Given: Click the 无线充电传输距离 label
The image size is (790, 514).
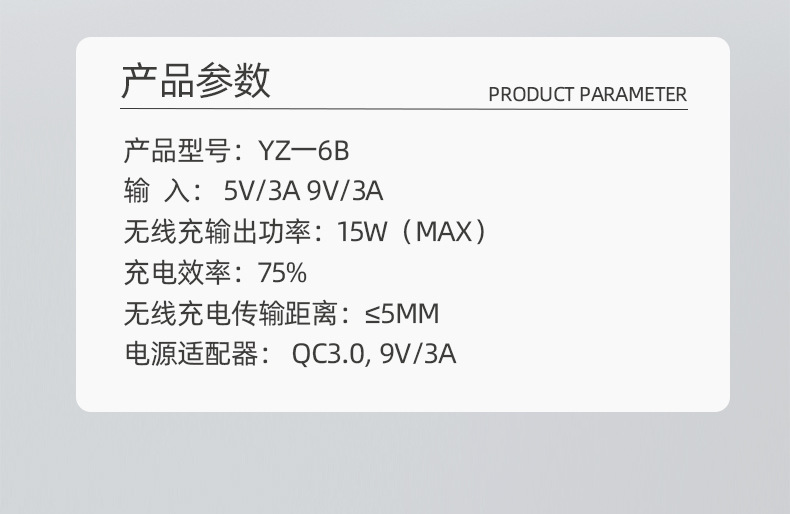Looking at the screenshot, I should coord(231,313).
